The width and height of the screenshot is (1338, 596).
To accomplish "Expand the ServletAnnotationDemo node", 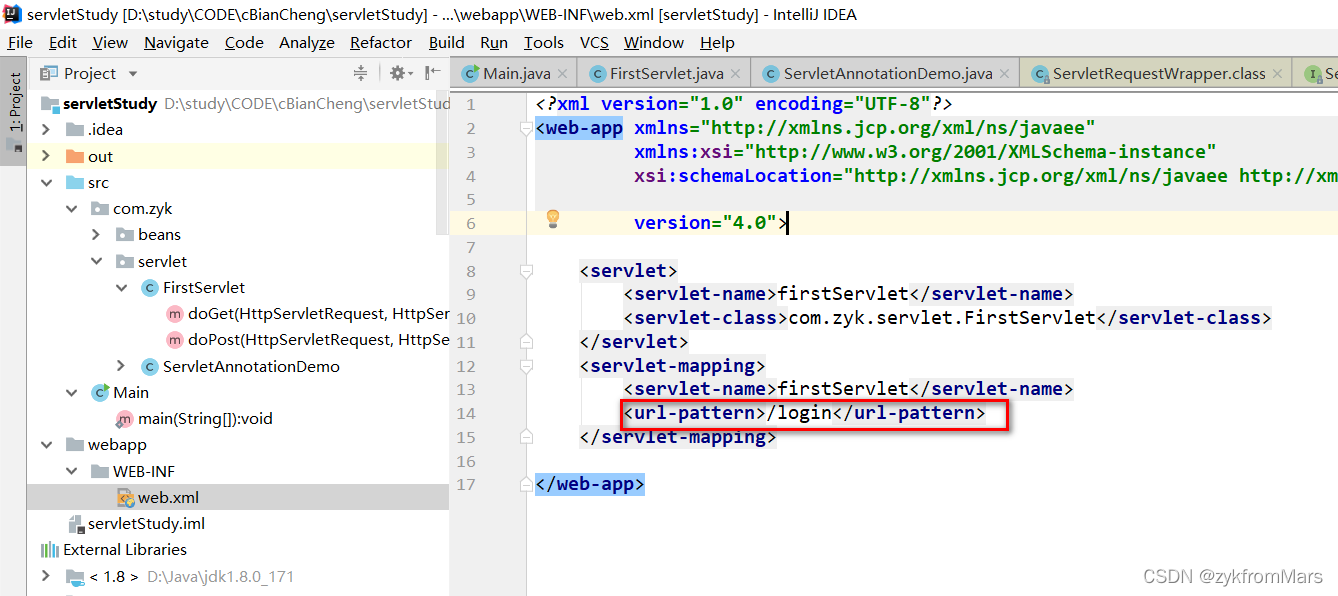I will (122, 367).
